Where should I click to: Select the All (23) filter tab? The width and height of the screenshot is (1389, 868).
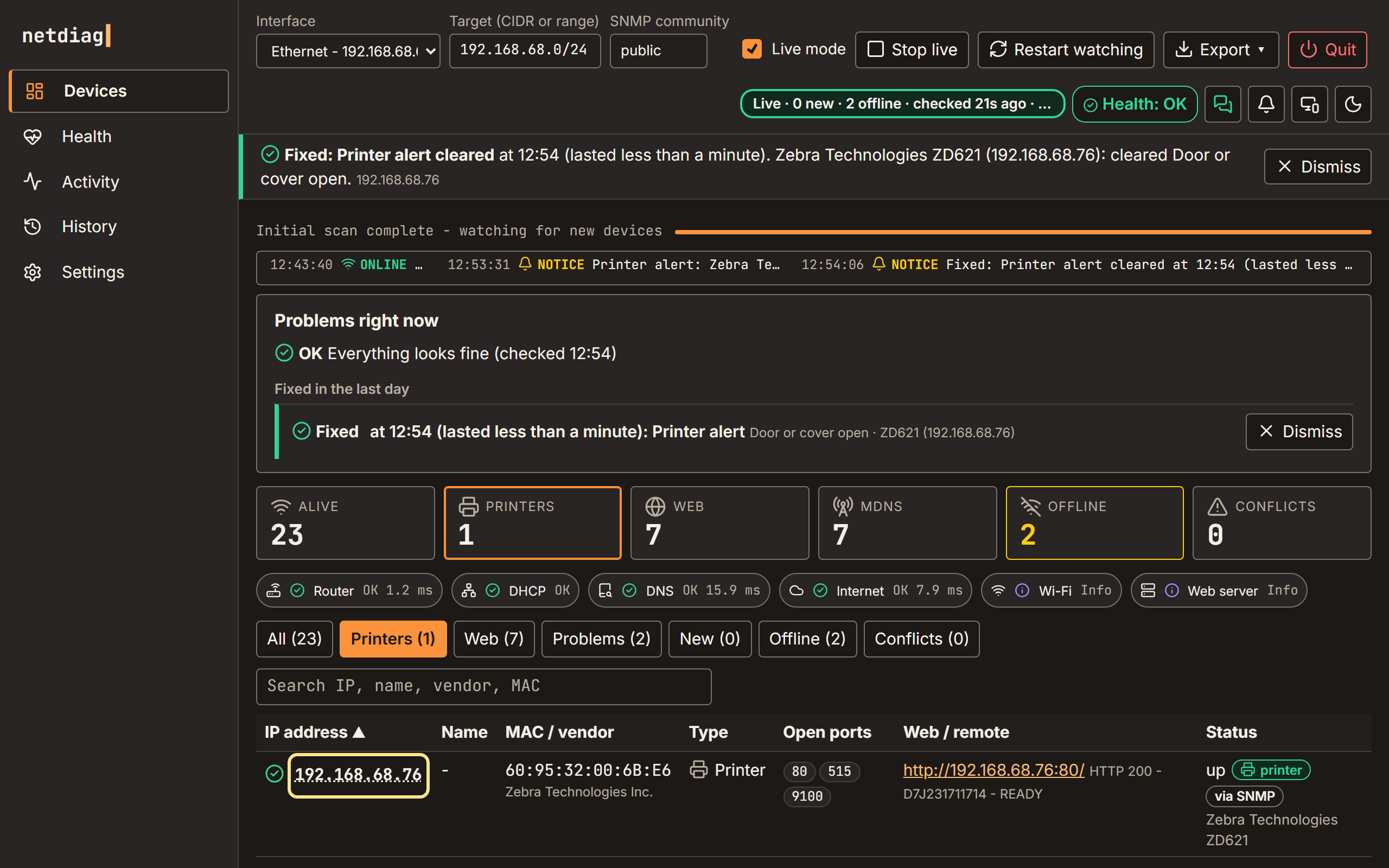(295, 639)
